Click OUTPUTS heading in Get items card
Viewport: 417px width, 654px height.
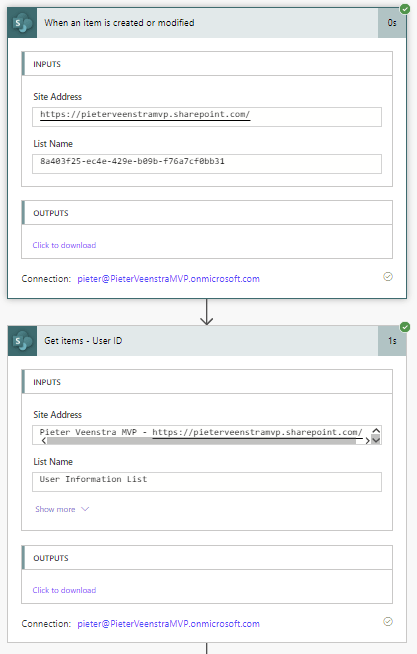[x=51, y=558]
